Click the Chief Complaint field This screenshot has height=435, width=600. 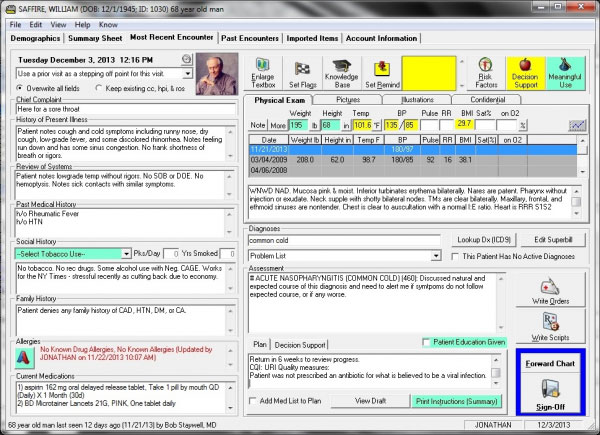point(126,109)
